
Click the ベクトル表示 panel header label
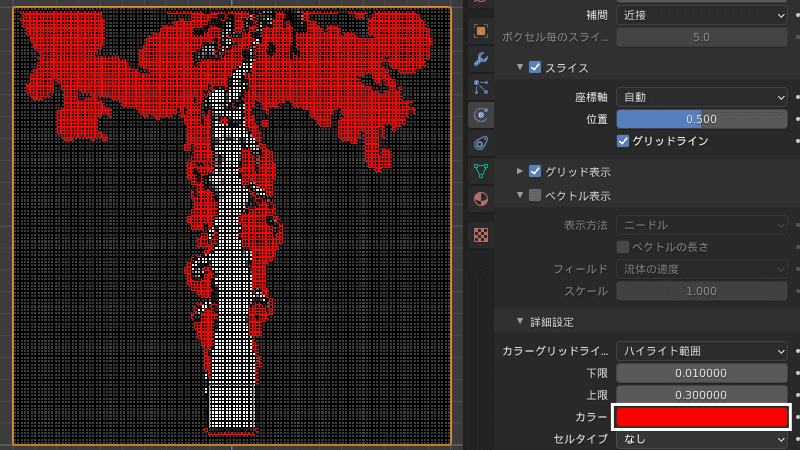pyautogui.click(x=578, y=196)
